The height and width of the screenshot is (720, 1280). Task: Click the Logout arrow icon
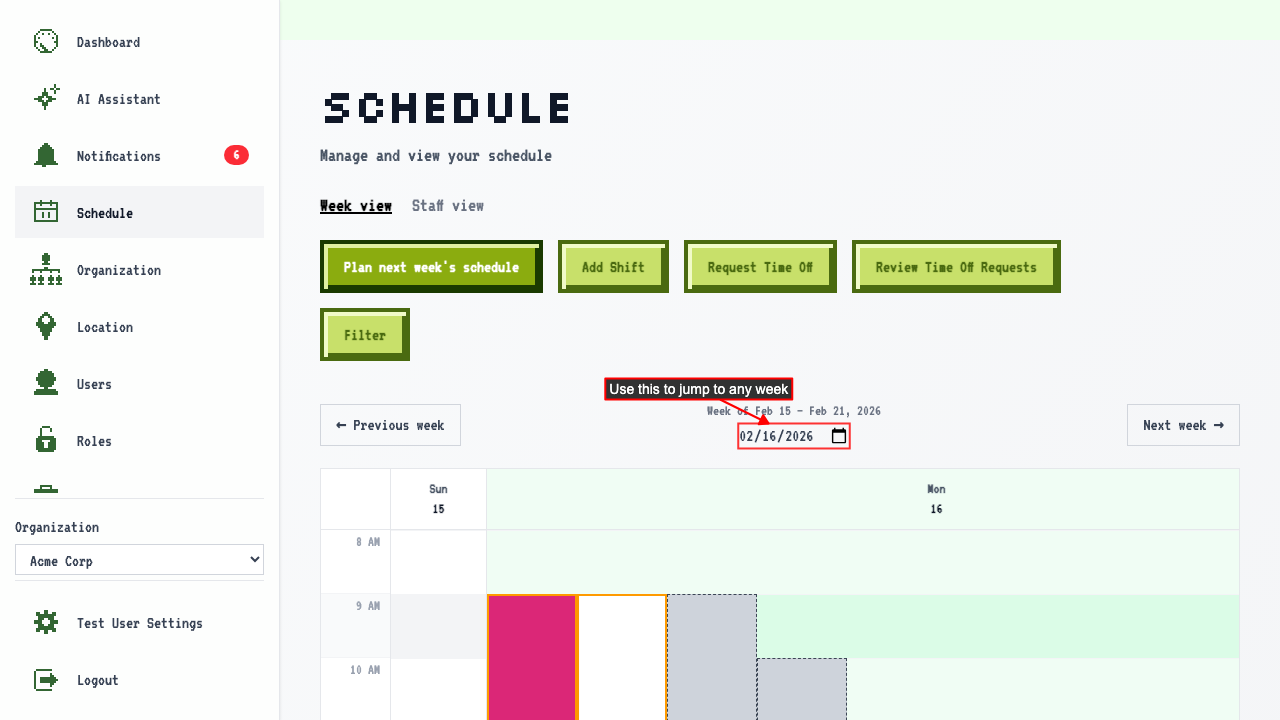point(46,679)
